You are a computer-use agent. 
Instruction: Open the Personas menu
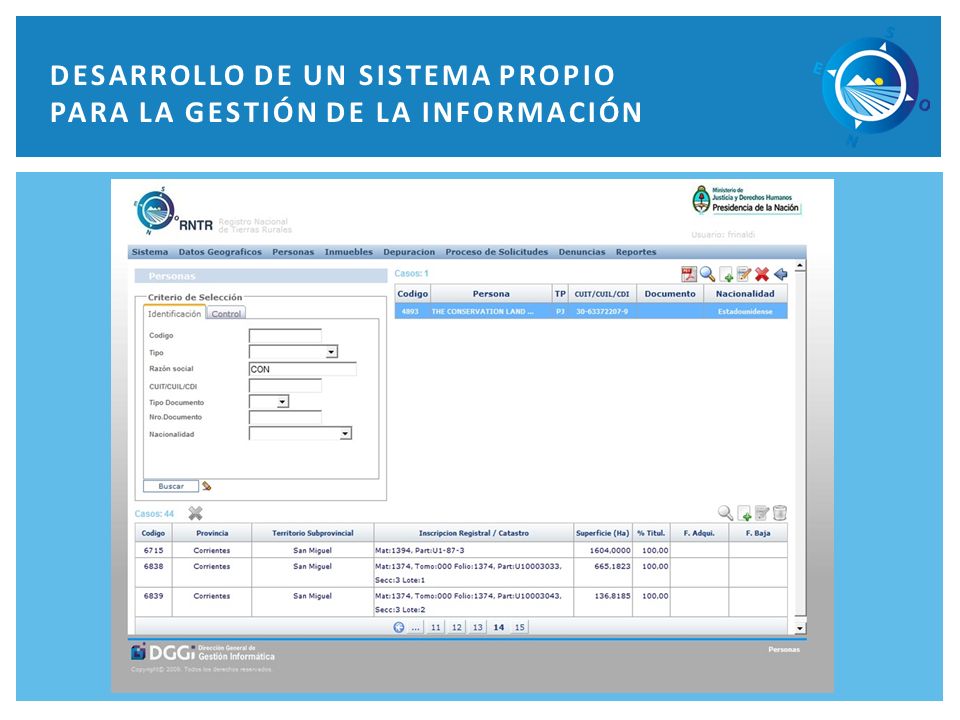[x=293, y=252]
